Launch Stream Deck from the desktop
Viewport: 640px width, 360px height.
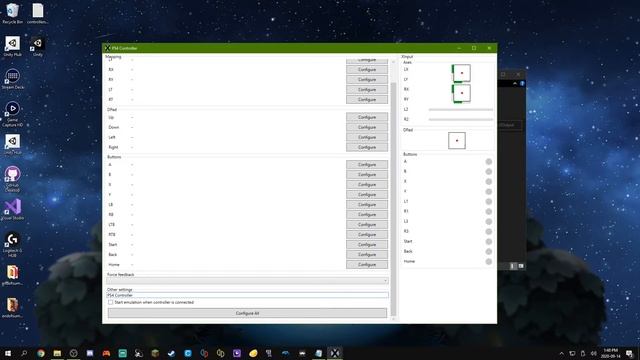(x=13, y=79)
